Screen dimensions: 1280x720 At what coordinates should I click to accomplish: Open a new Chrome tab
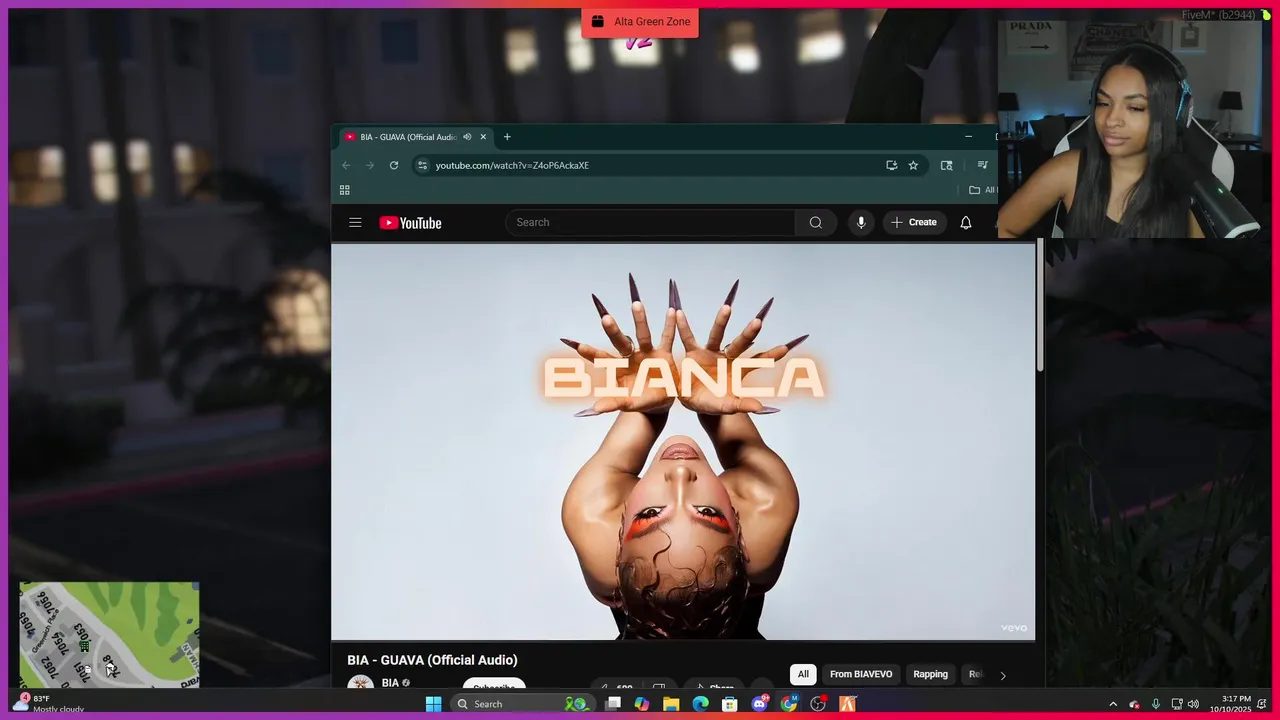coord(507,137)
